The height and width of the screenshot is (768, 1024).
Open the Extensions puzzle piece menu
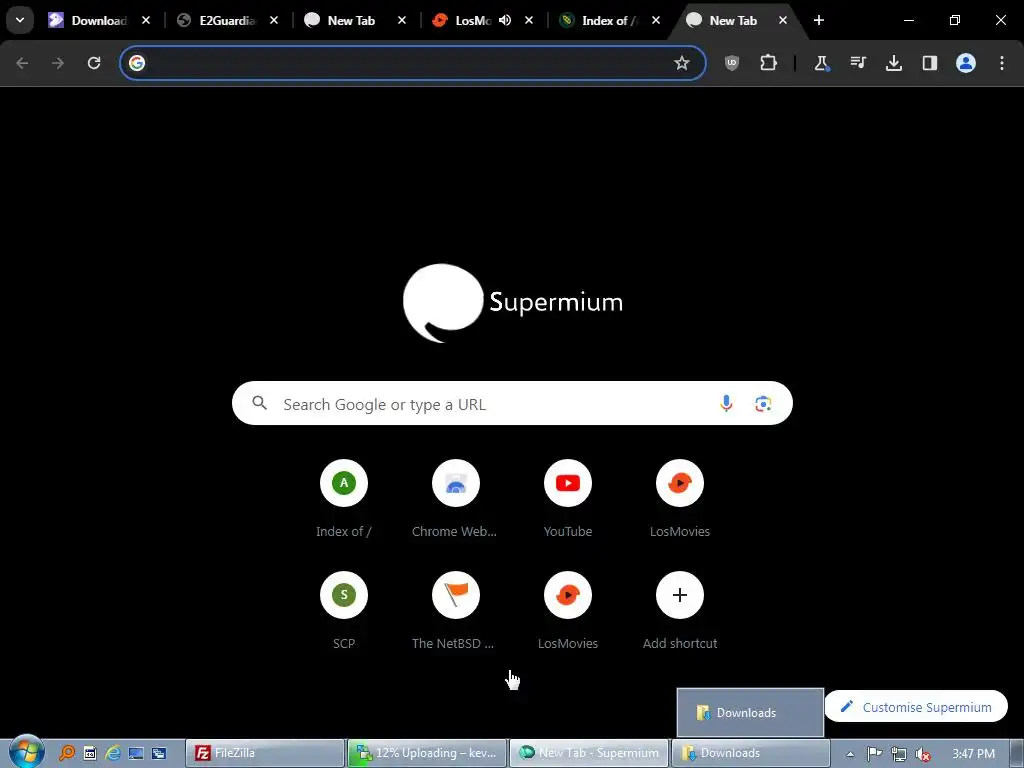pyautogui.click(x=769, y=63)
